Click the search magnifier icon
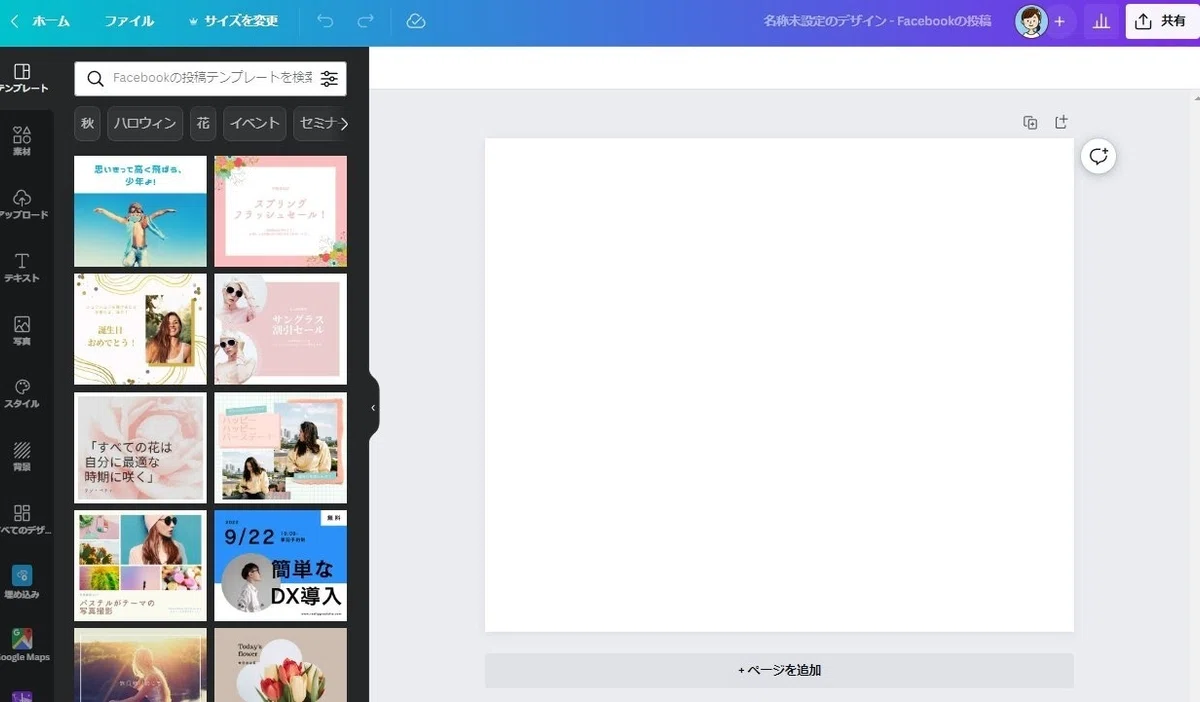The width and height of the screenshot is (1200, 702). (95, 79)
